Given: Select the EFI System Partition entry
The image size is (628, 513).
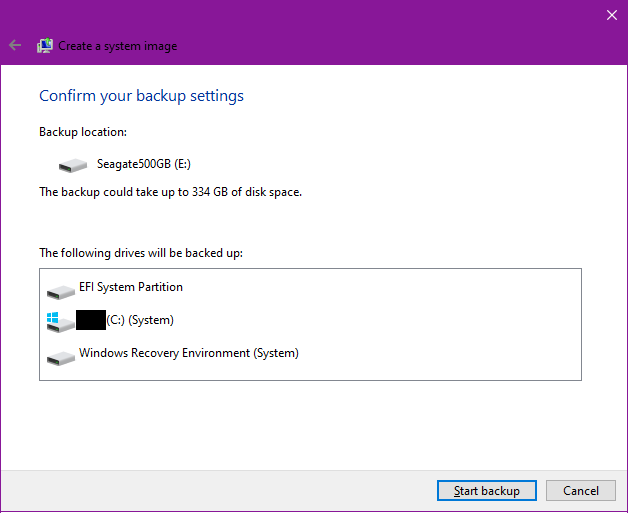Looking at the screenshot, I should [131, 287].
